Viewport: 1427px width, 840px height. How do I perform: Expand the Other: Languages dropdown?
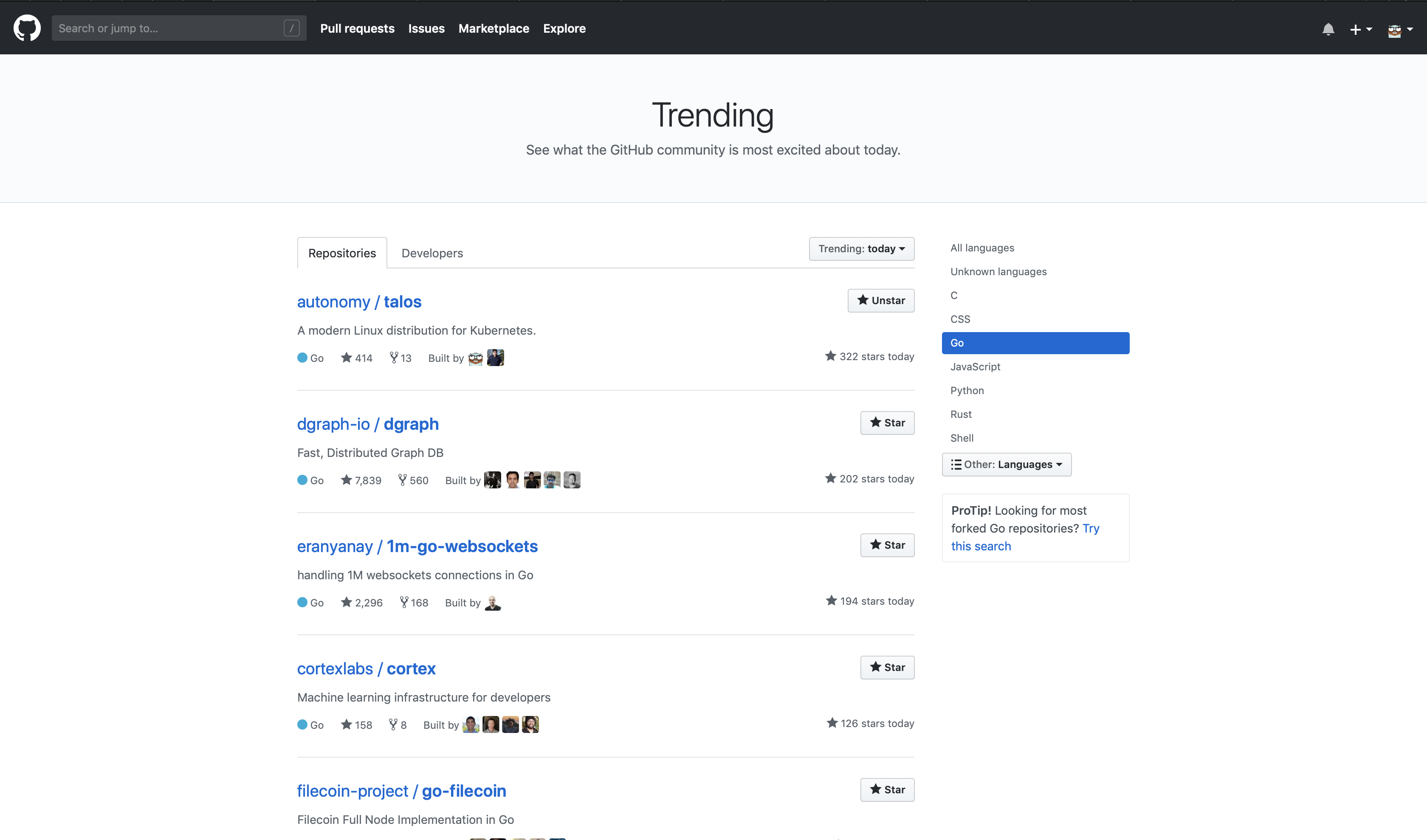point(1006,464)
